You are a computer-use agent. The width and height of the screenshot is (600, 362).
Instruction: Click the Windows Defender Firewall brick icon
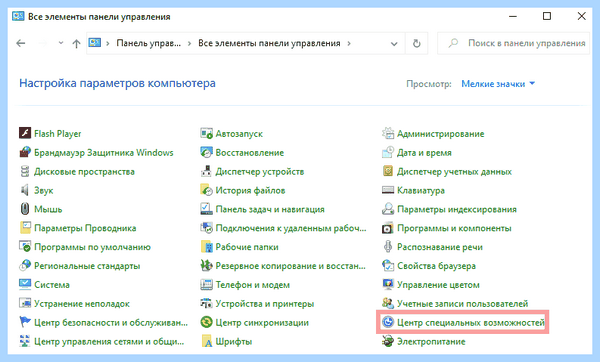[x=25, y=152]
